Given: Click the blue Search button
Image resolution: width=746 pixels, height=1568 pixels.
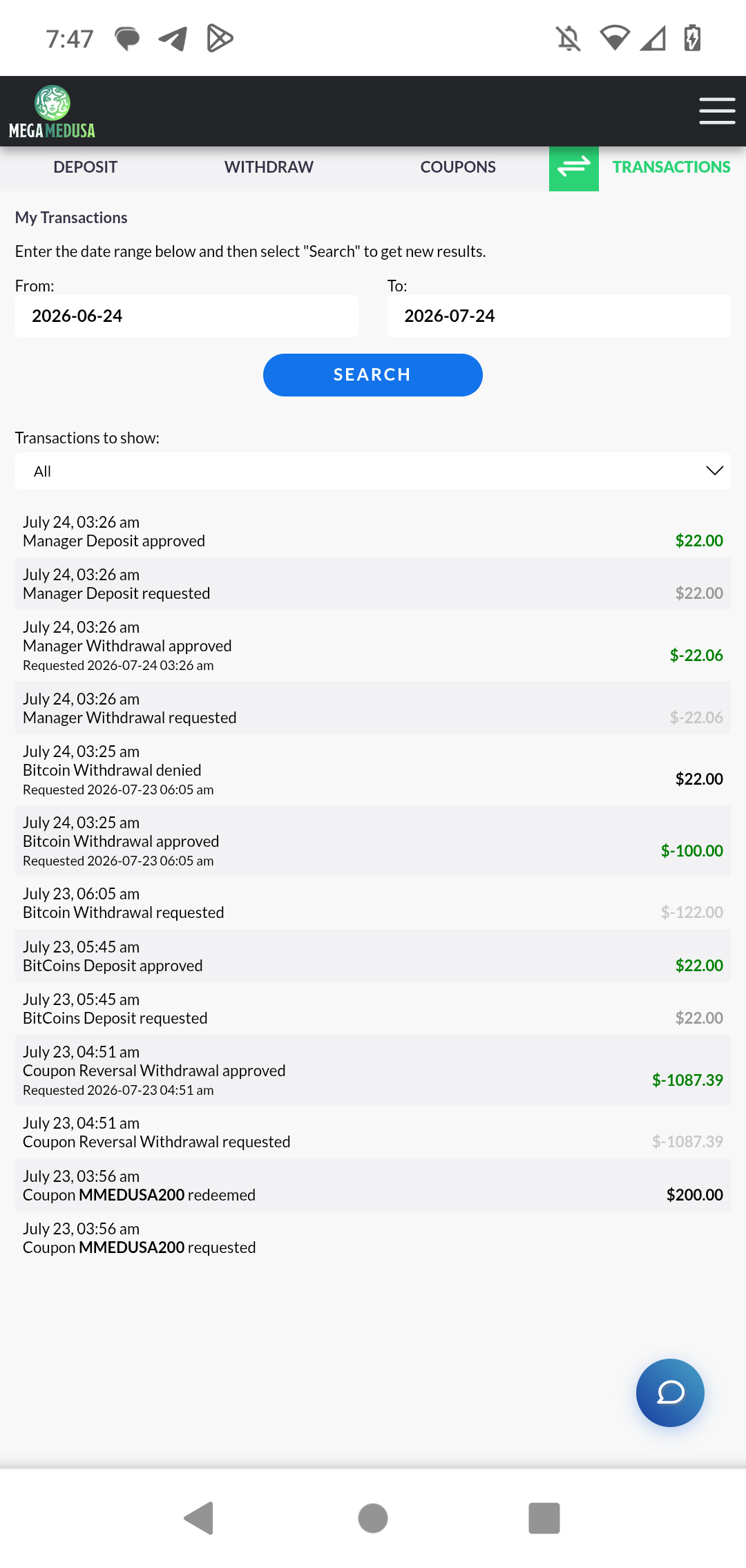Looking at the screenshot, I should click(373, 375).
